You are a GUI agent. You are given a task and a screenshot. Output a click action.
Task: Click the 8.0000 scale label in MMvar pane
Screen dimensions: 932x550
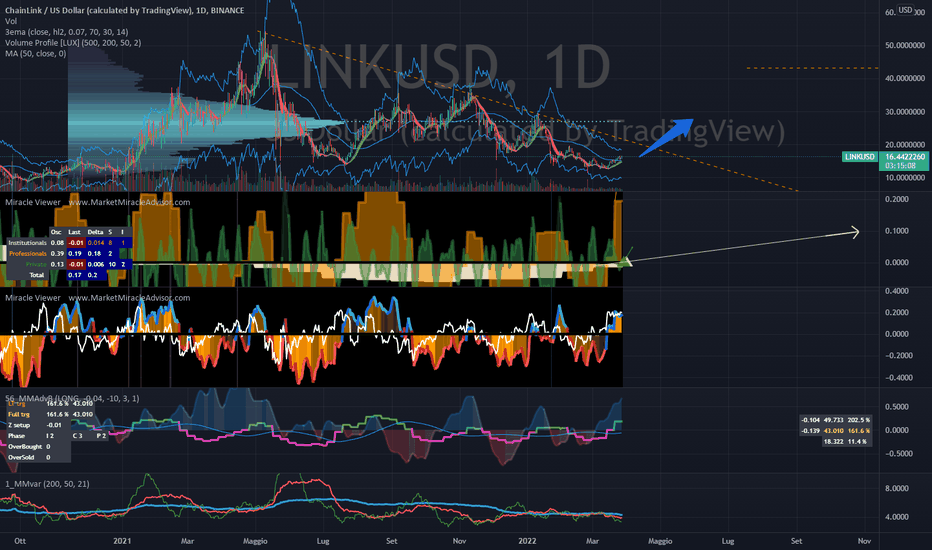tap(897, 488)
